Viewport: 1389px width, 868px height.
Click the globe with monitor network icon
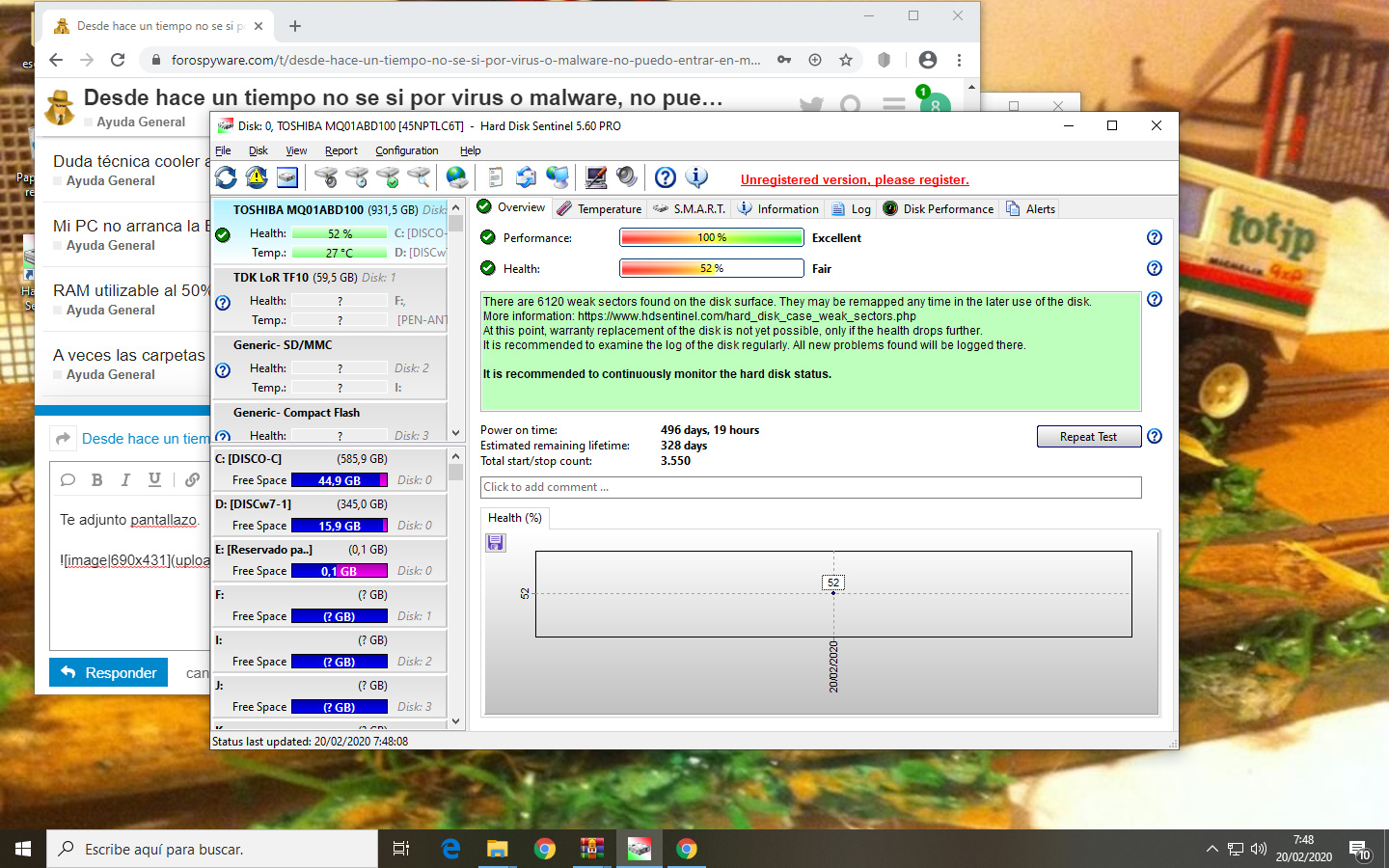558,177
